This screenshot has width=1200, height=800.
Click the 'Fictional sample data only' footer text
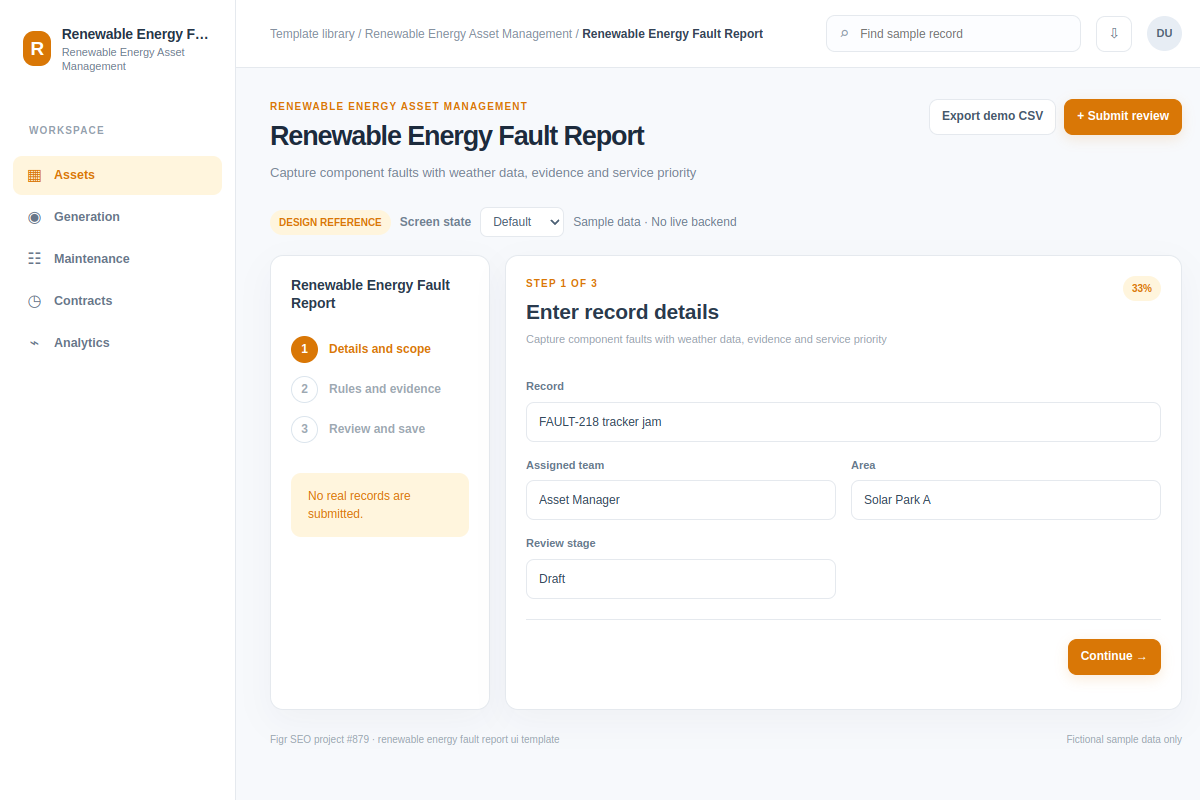(1124, 740)
